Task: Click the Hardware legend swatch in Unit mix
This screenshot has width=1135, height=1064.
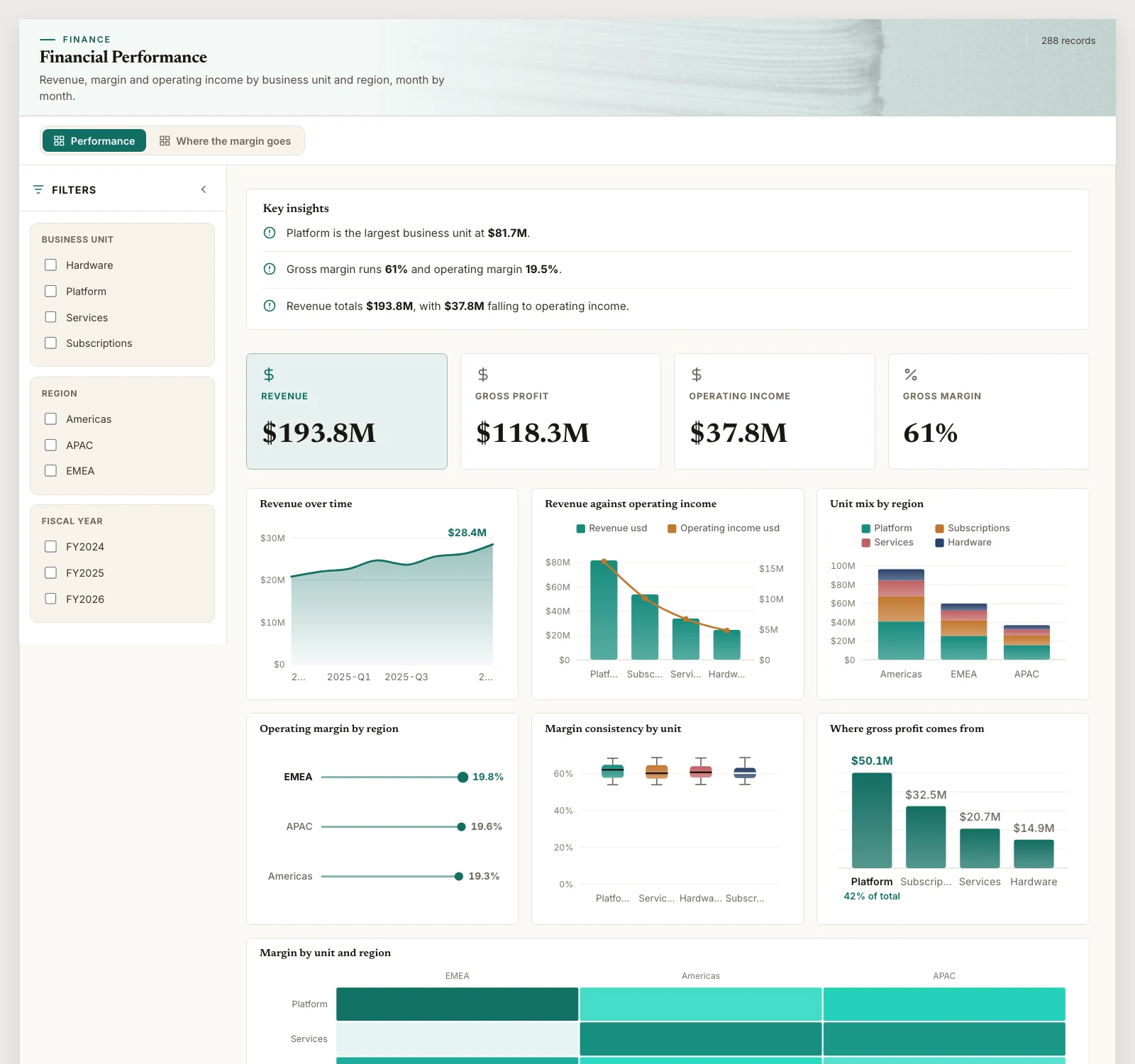Action: (x=939, y=543)
